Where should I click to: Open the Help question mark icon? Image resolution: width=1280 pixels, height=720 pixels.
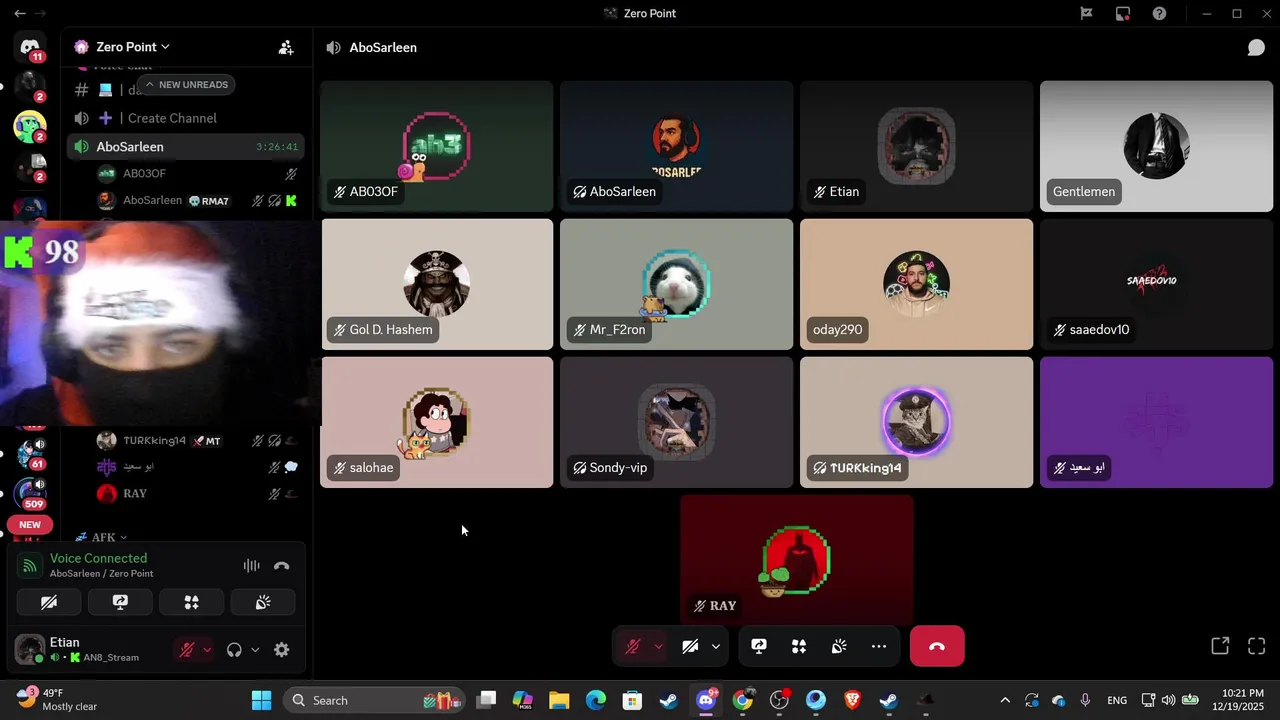pos(1159,13)
